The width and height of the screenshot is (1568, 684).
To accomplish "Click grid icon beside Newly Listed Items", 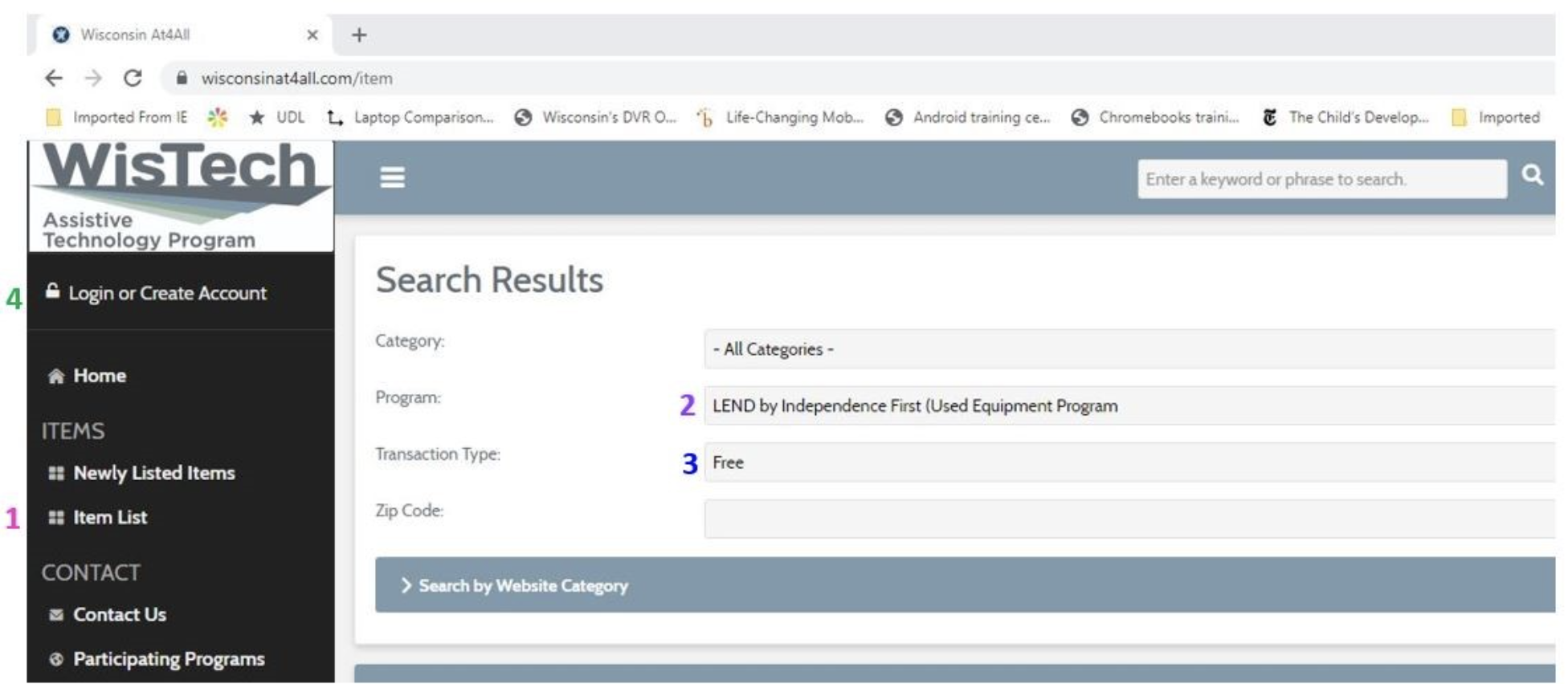I will tap(55, 473).
